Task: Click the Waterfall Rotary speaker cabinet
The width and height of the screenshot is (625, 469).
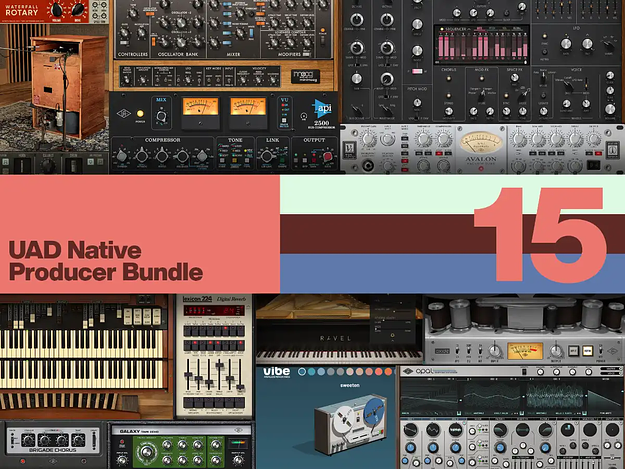Action: coord(69,86)
